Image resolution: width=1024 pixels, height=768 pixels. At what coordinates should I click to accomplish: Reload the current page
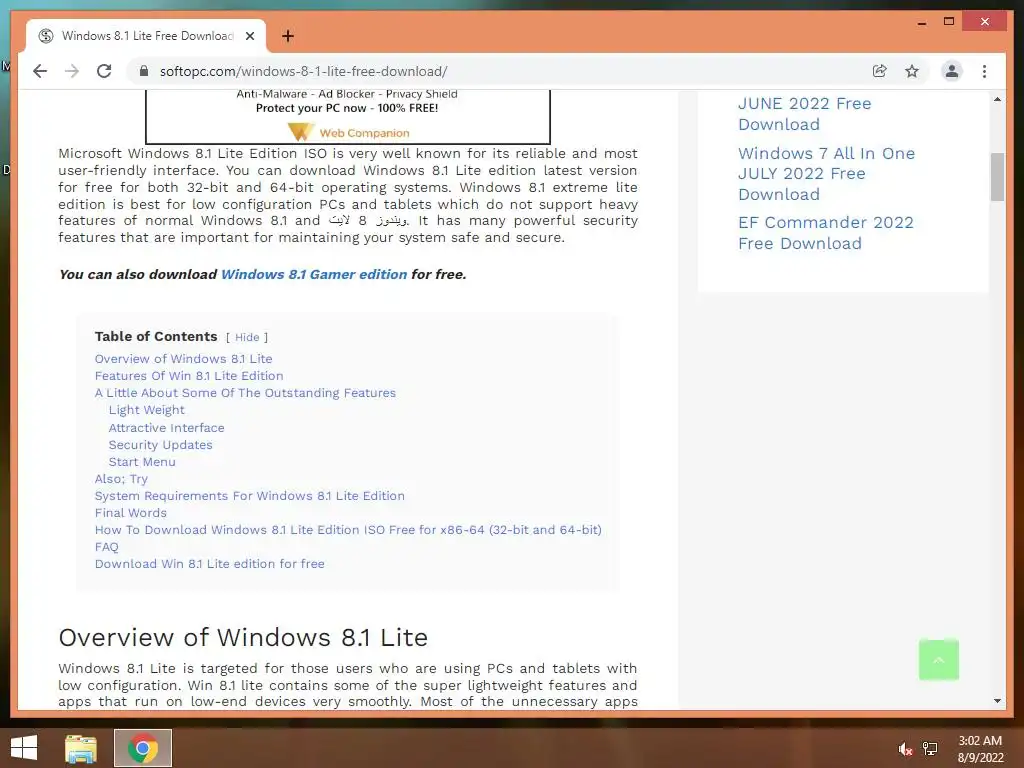point(104,71)
